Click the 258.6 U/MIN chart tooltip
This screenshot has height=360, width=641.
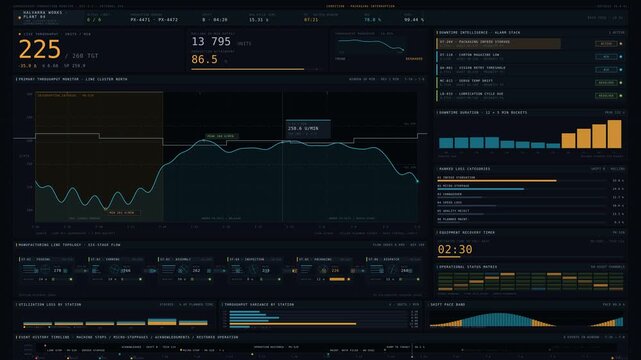308,128
